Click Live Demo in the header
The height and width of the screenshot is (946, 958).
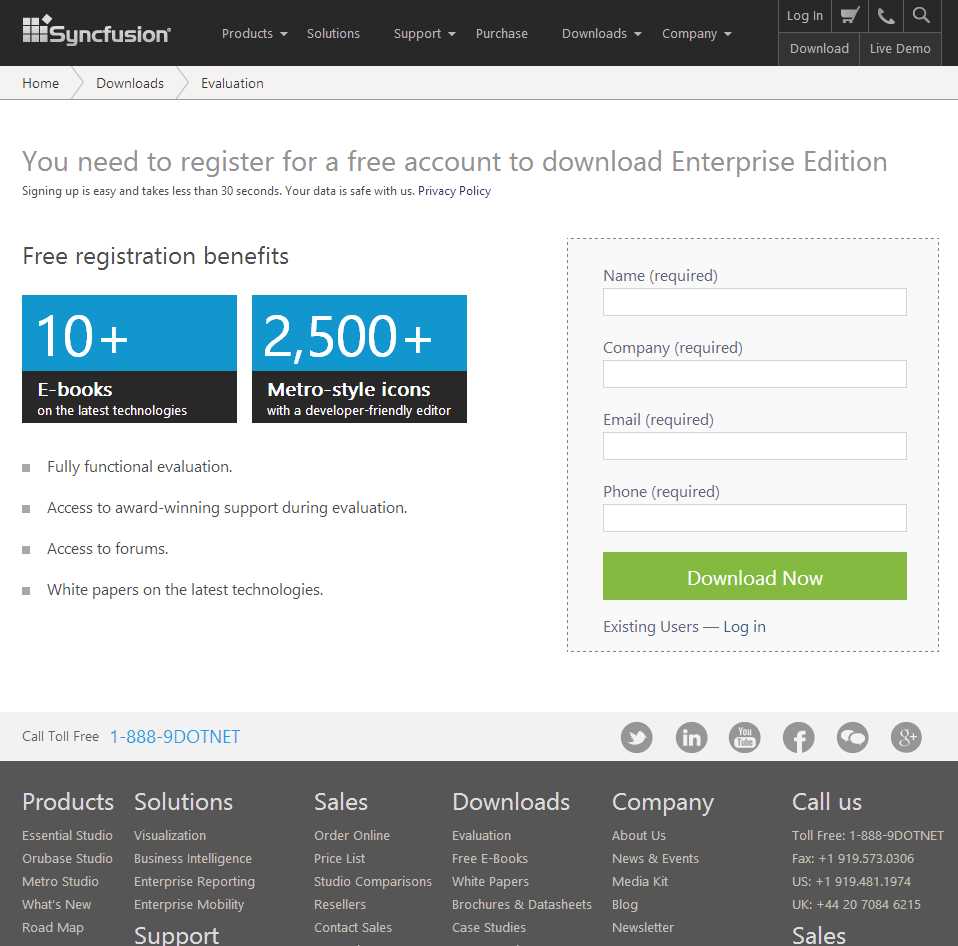899,48
